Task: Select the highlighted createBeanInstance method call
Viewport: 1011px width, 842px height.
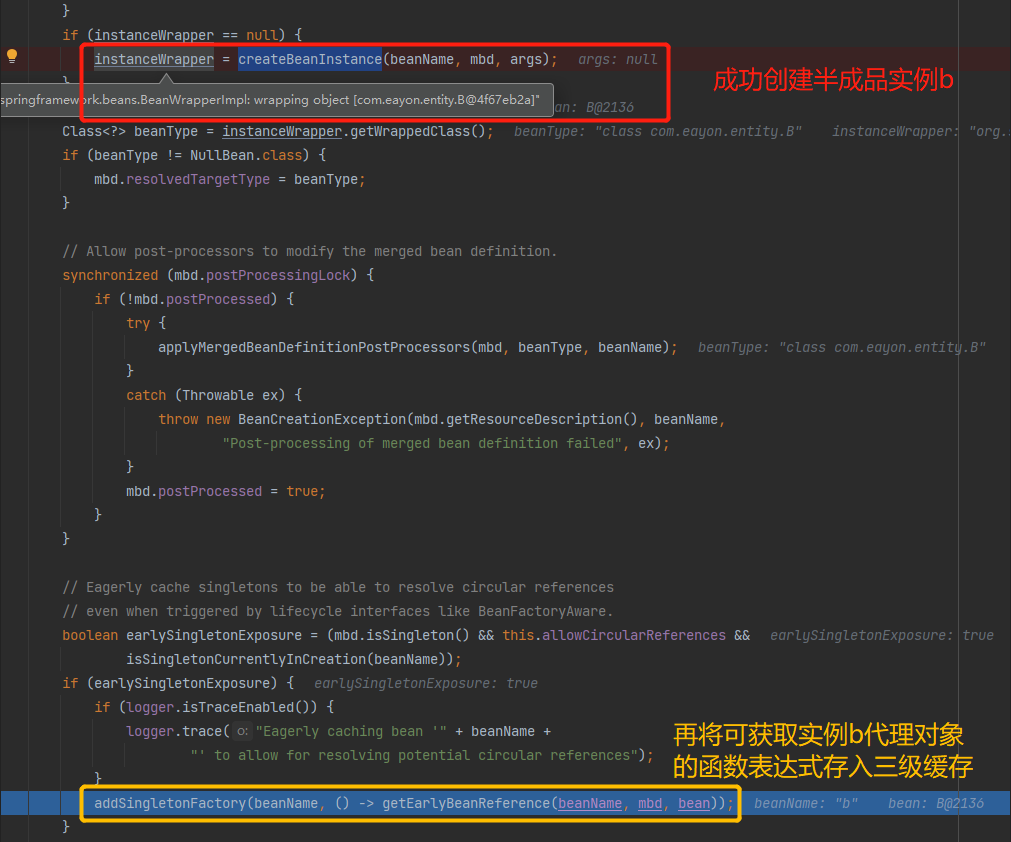Action: click(309, 59)
